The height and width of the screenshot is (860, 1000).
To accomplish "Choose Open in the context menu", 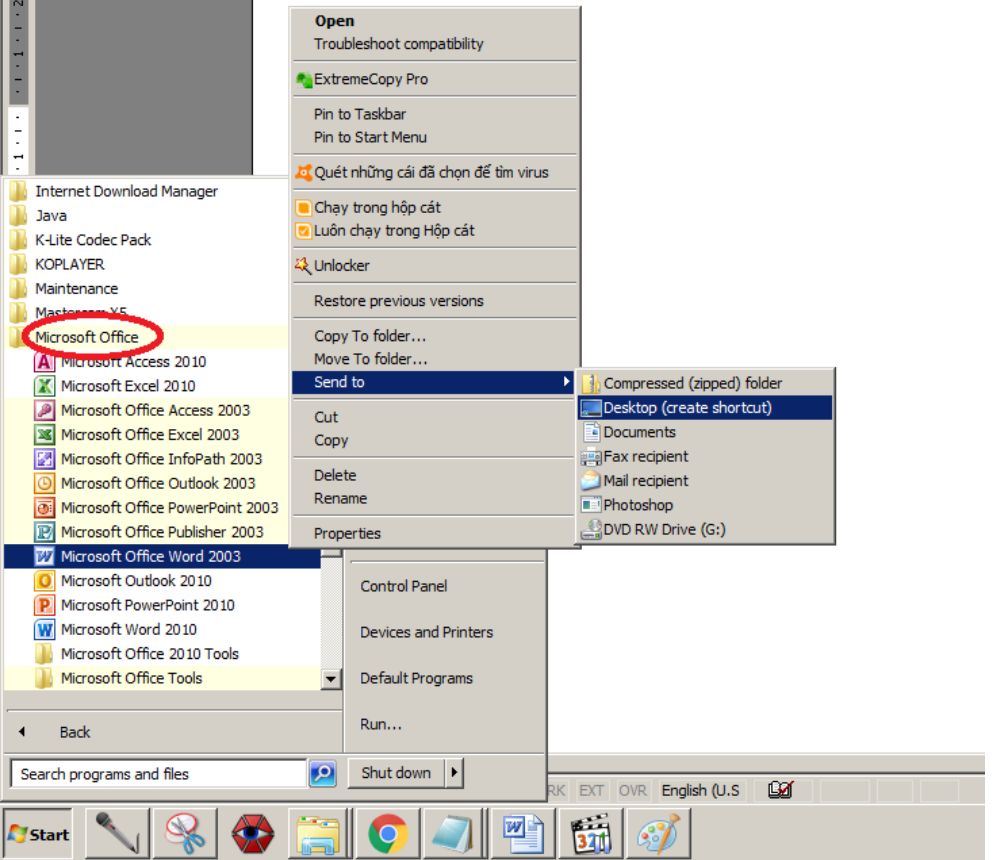I will (435, 21).
